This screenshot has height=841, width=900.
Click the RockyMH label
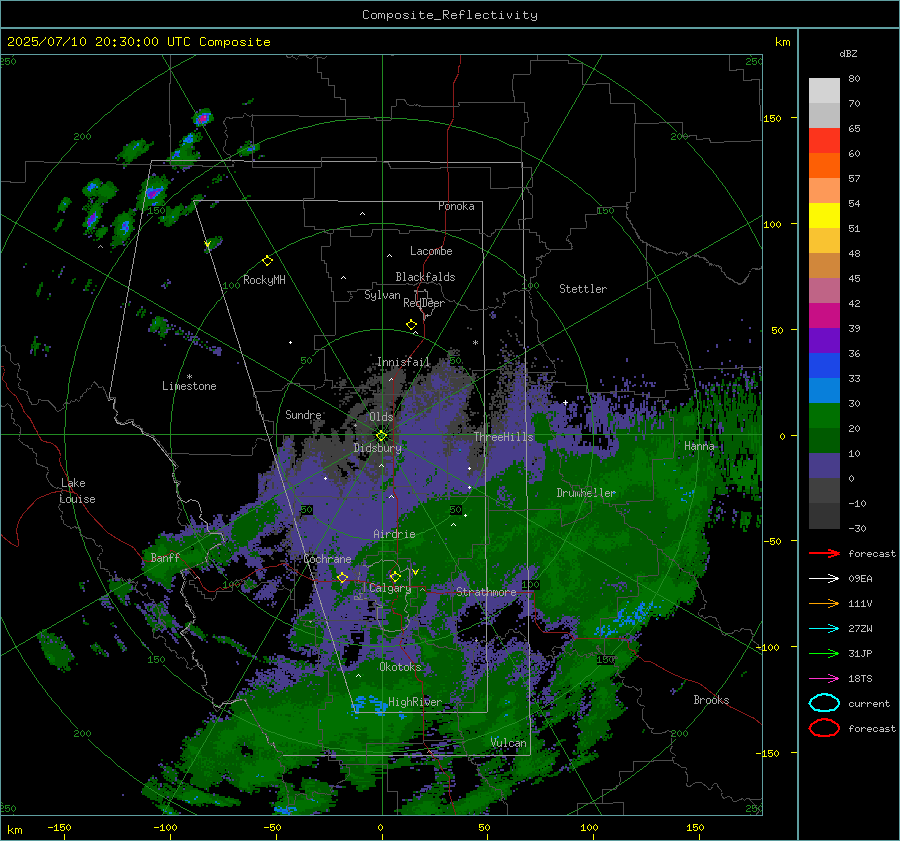coord(264,280)
